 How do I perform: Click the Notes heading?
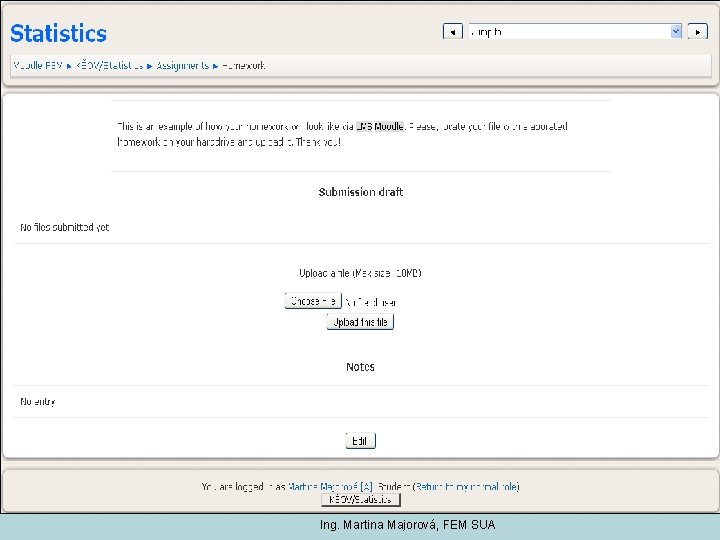(360, 367)
